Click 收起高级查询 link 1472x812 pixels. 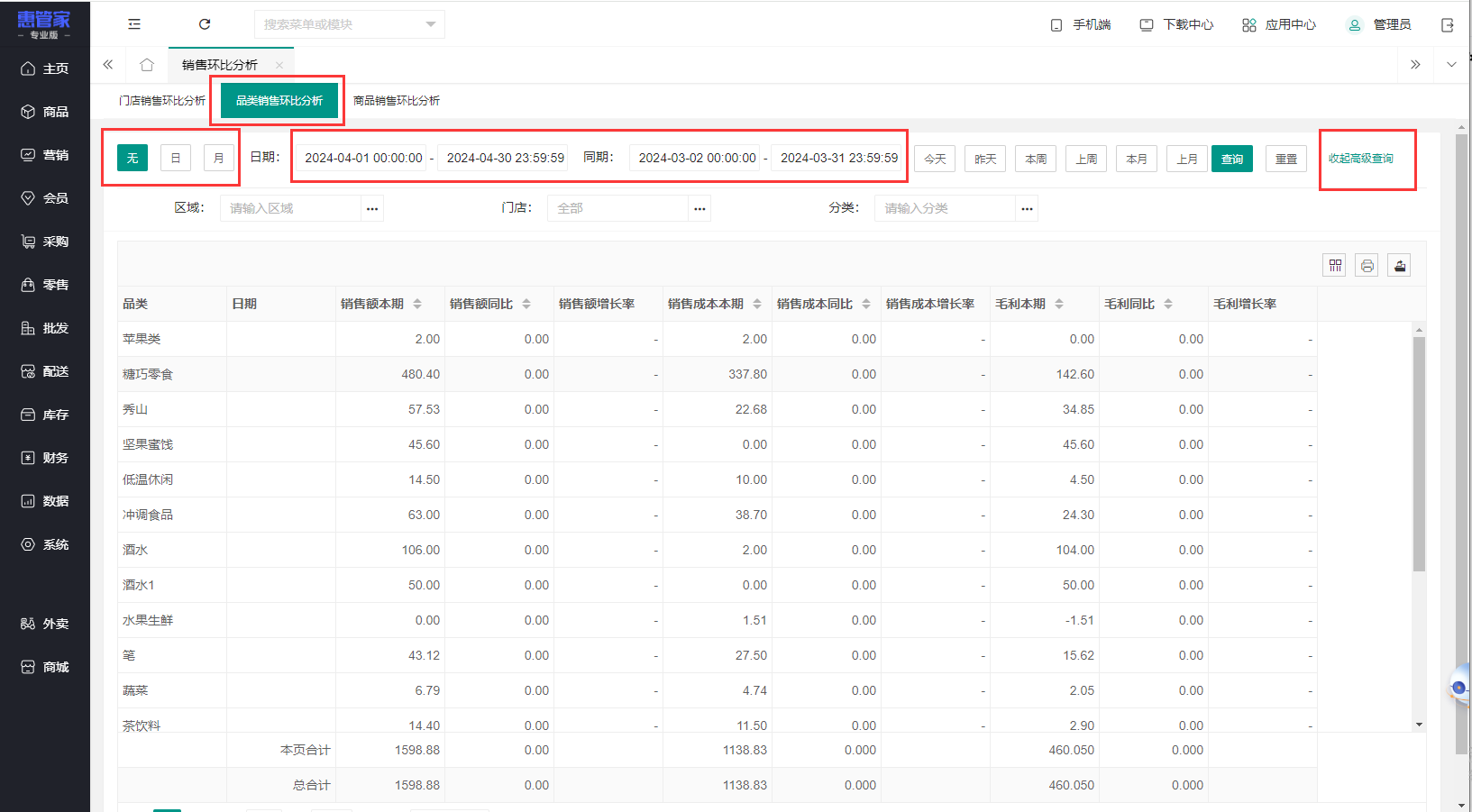pos(1360,159)
